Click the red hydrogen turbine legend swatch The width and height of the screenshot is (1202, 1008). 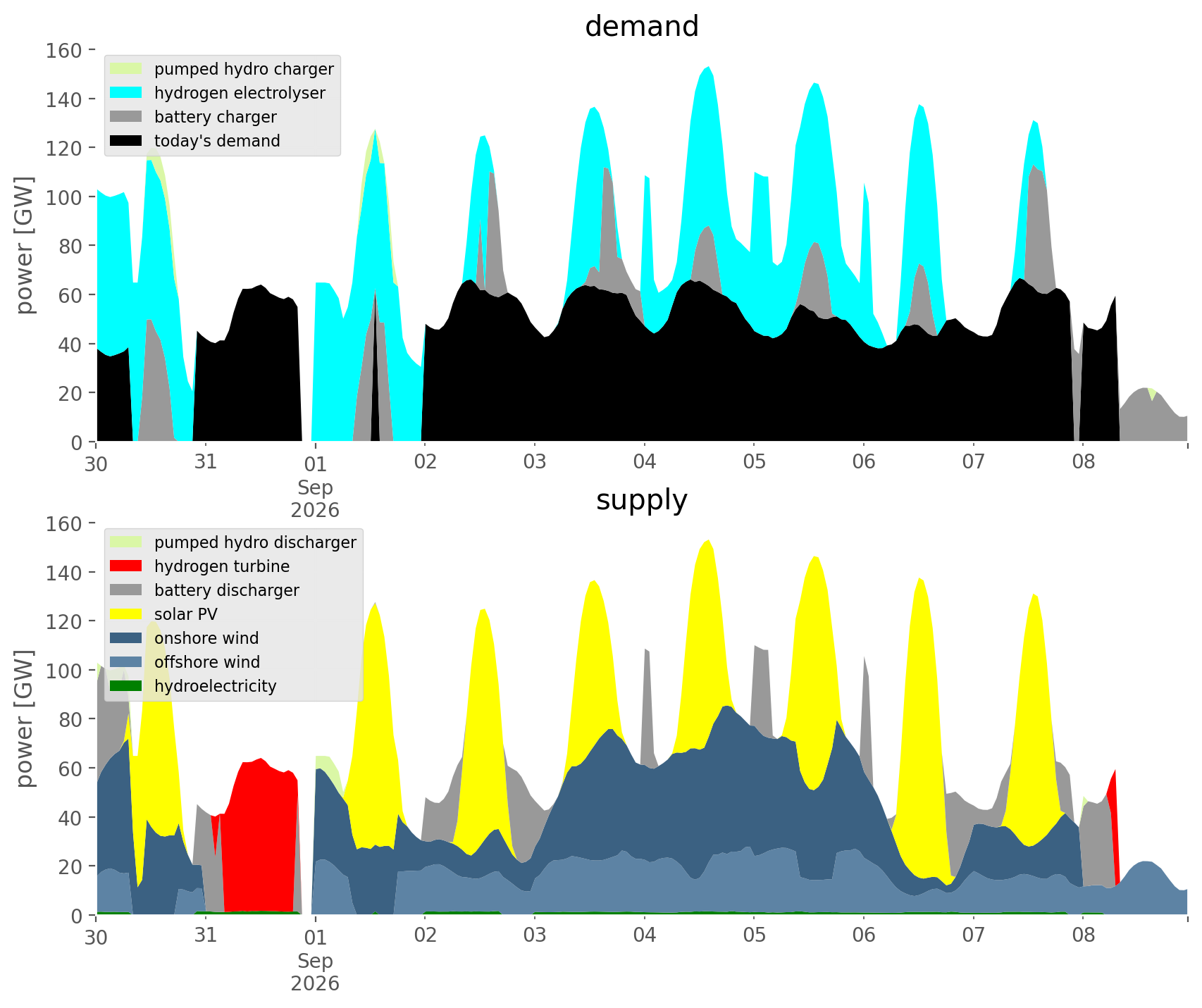[127, 566]
